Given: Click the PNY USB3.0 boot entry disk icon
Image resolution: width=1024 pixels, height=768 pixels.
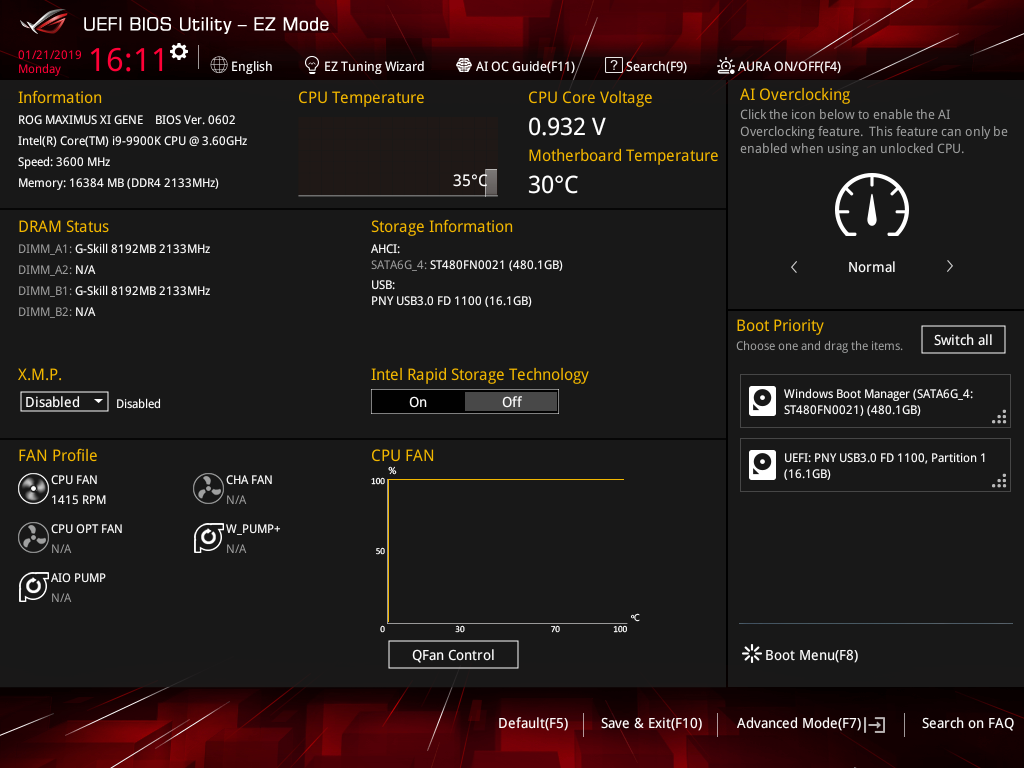Looking at the screenshot, I should coord(762,465).
